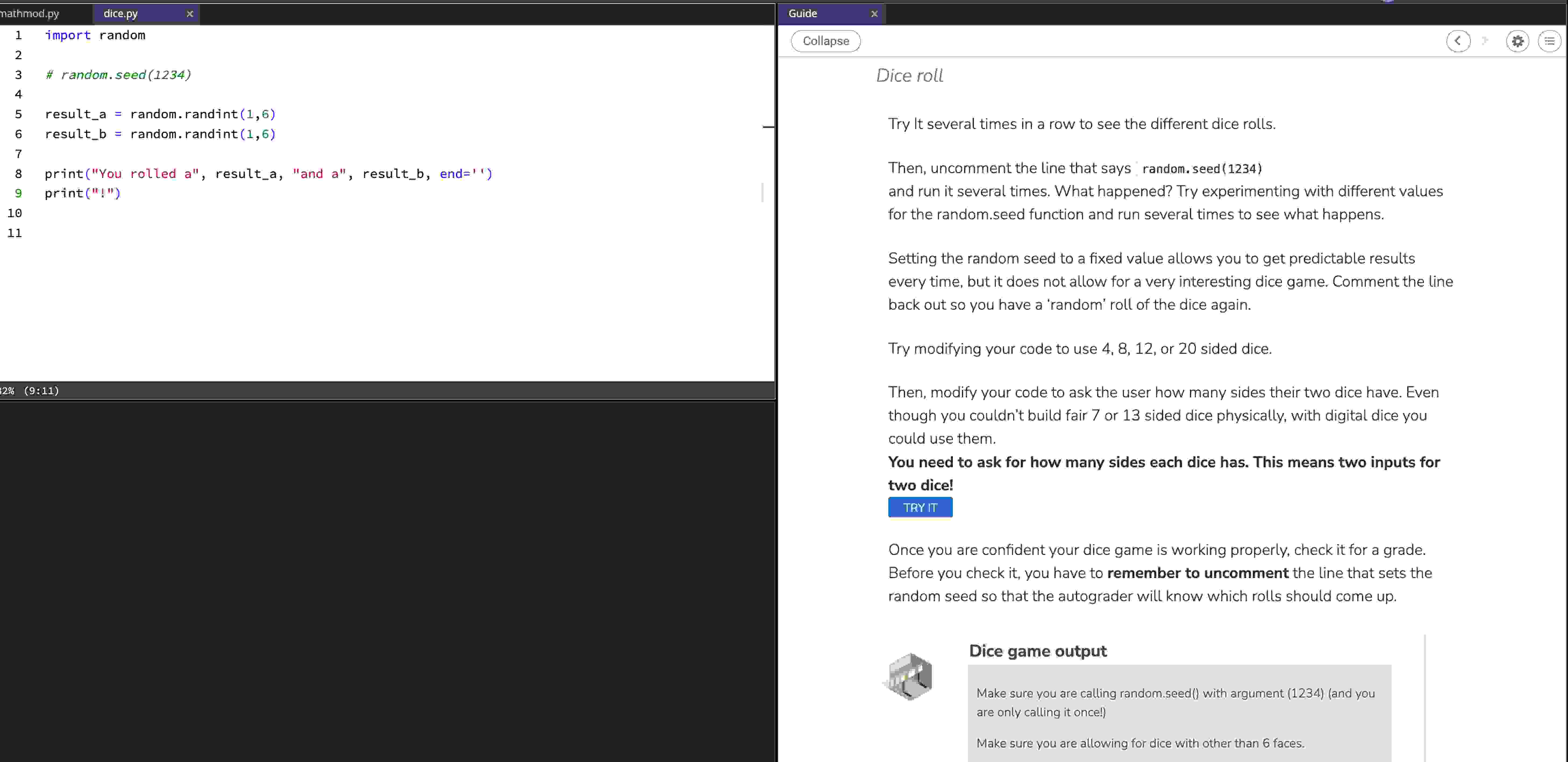This screenshot has height=762, width=1568.
Task: Navigate to the previous guide page
Action: (x=1458, y=41)
